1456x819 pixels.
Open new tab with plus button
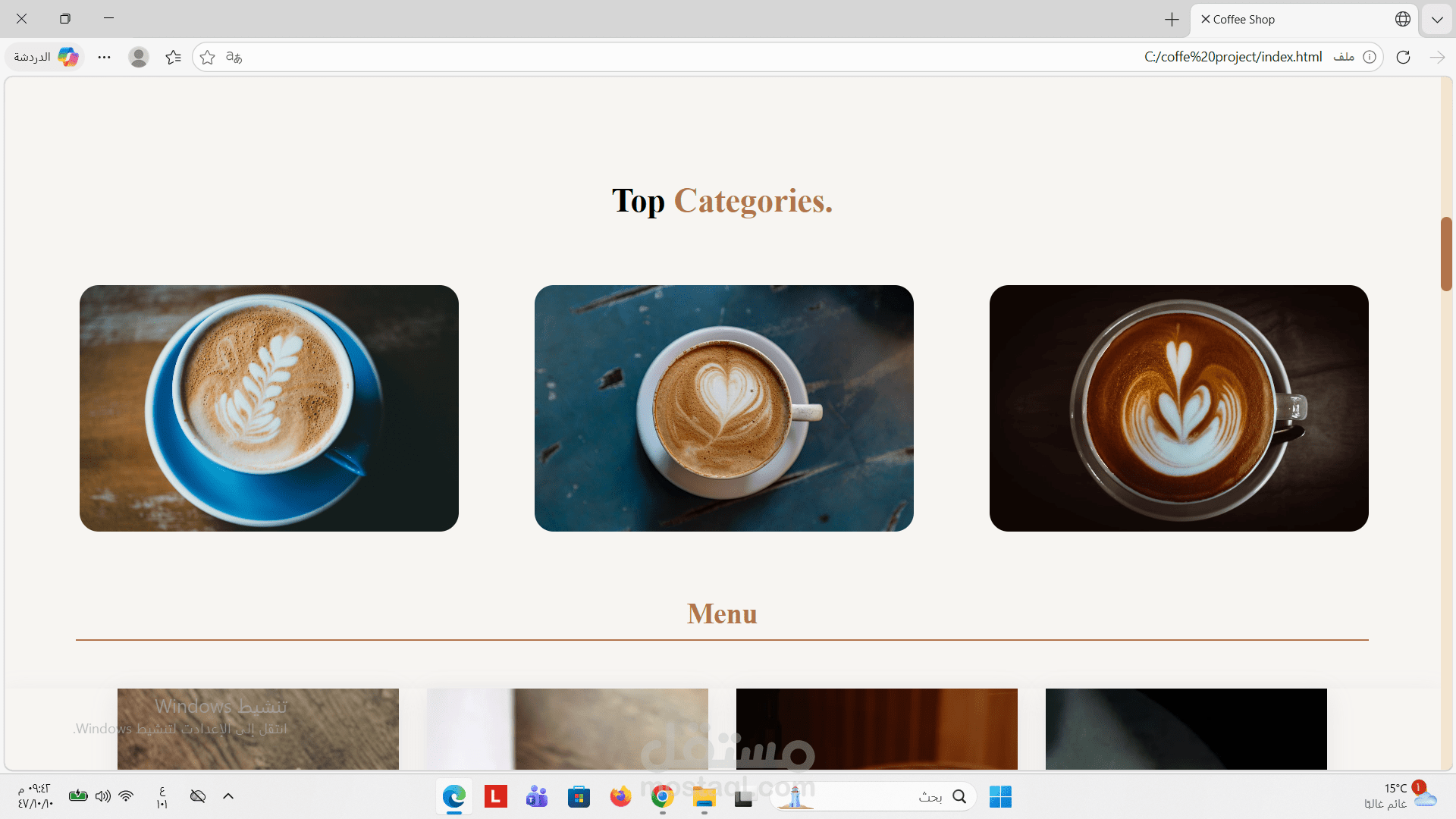1172,20
